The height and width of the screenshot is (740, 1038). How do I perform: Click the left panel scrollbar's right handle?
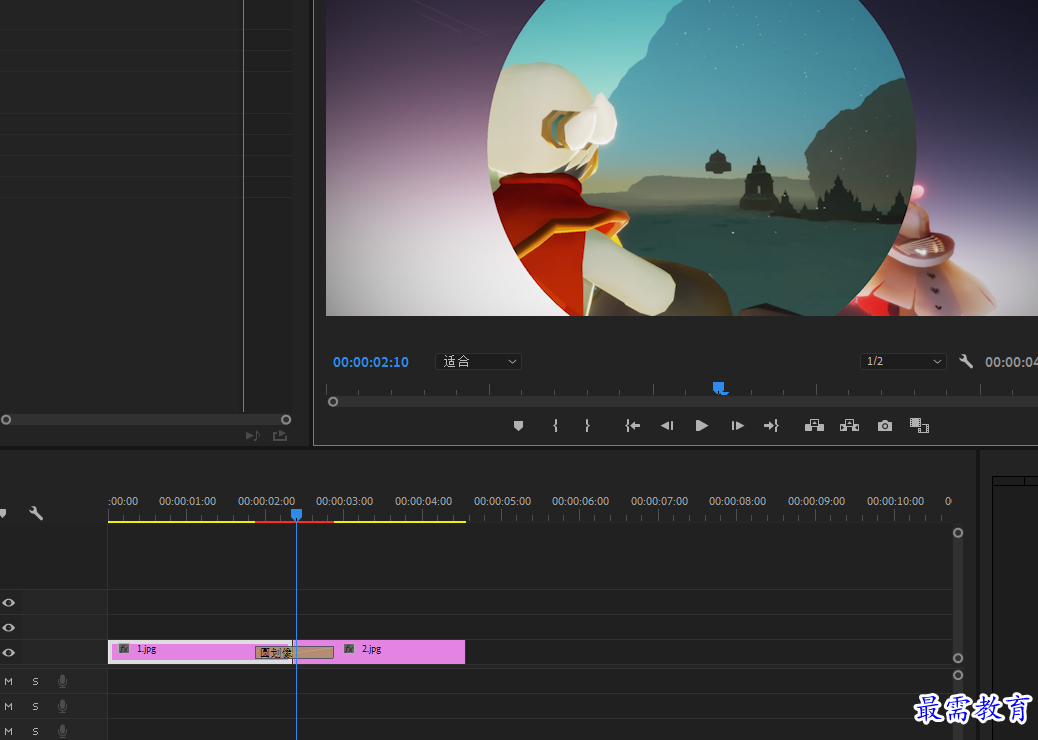click(286, 420)
